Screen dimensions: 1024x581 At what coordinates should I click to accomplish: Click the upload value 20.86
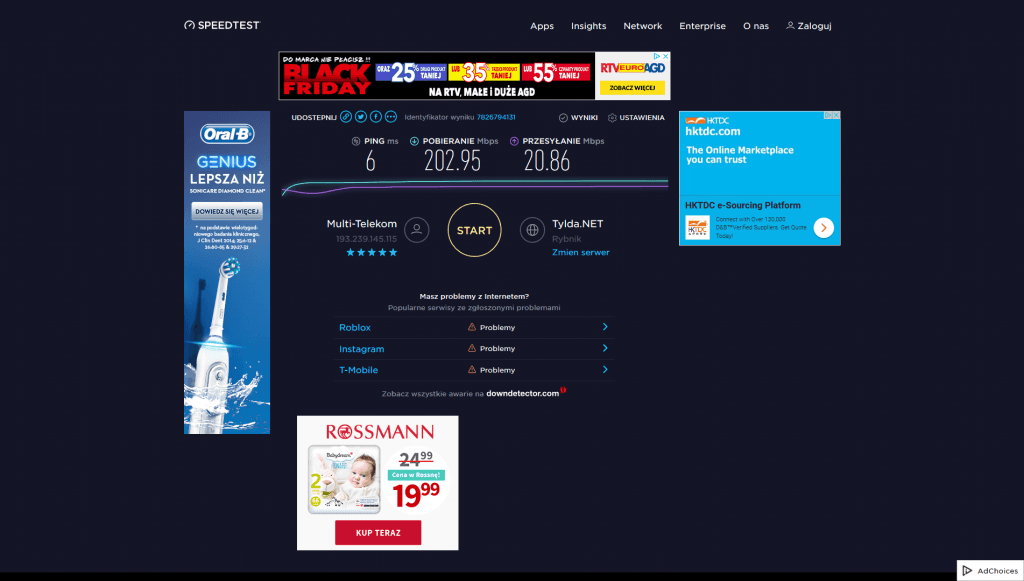click(547, 161)
